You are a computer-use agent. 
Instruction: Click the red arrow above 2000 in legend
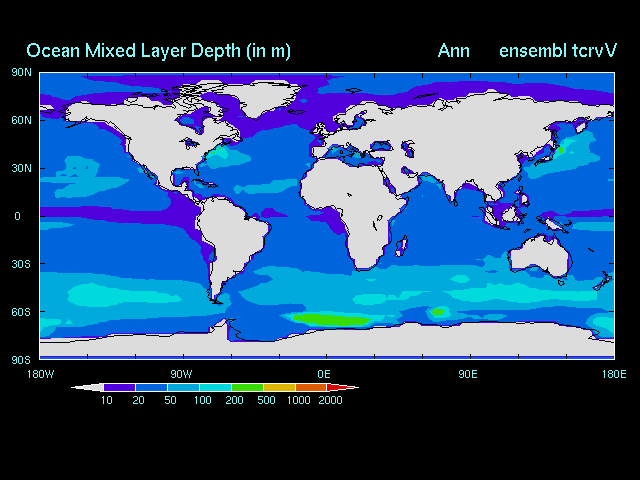point(343,387)
